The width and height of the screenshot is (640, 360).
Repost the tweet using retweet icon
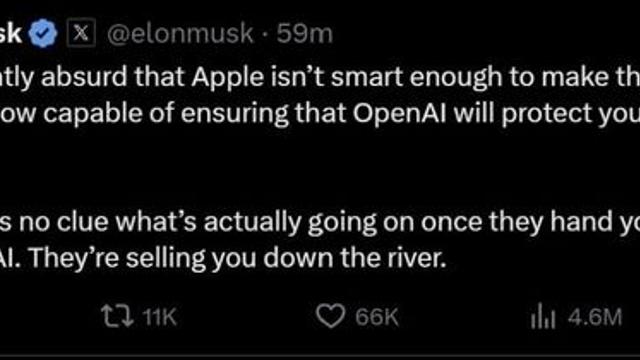click(x=117, y=316)
